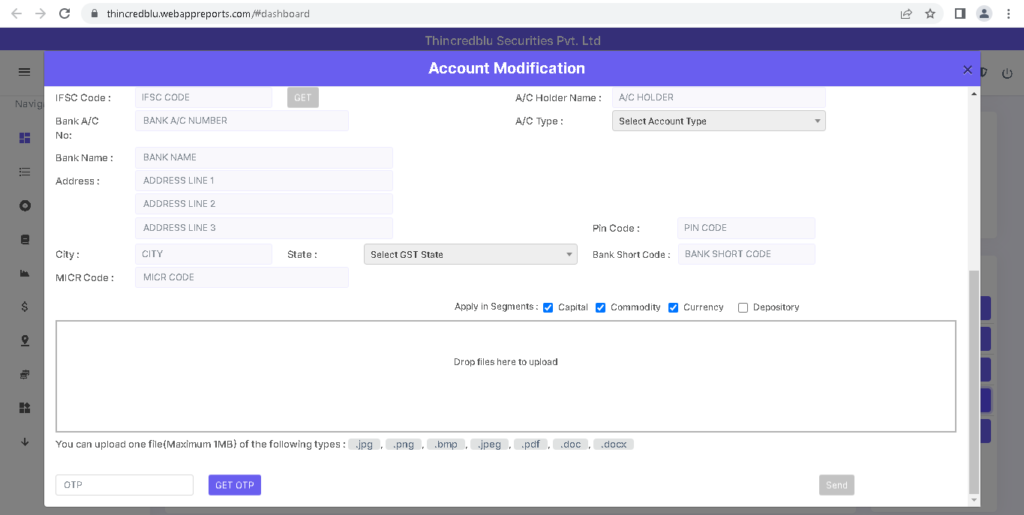Open the database stack icon in sidebar

[25, 240]
